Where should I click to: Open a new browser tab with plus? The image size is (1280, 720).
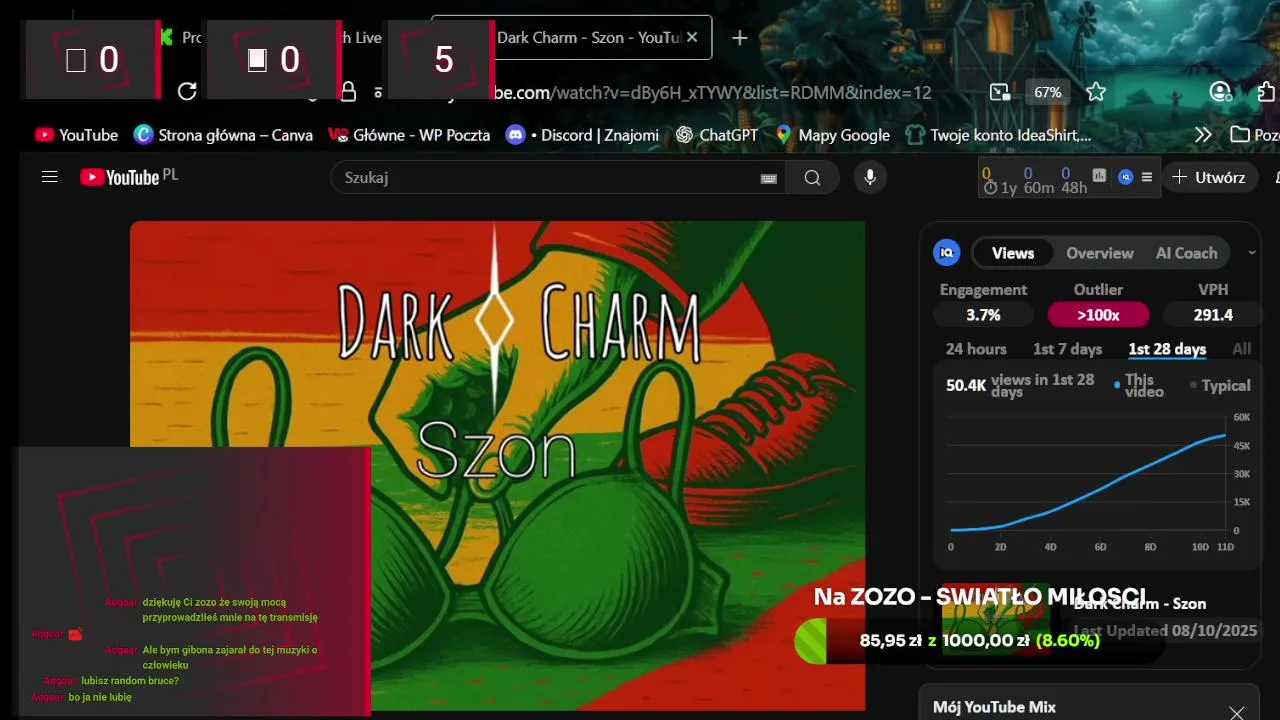(x=739, y=38)
